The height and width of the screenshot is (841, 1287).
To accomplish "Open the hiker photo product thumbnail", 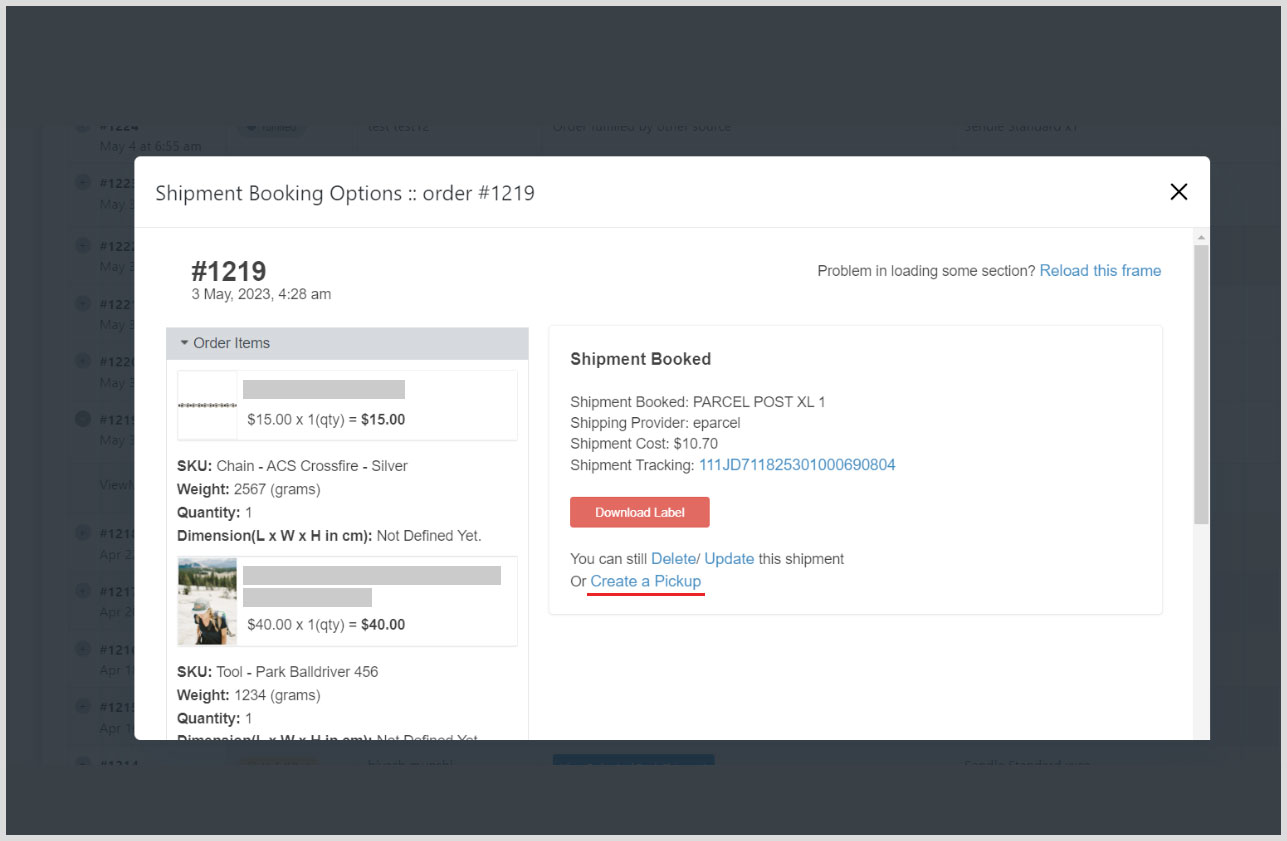I will click(x=207, y=601).
